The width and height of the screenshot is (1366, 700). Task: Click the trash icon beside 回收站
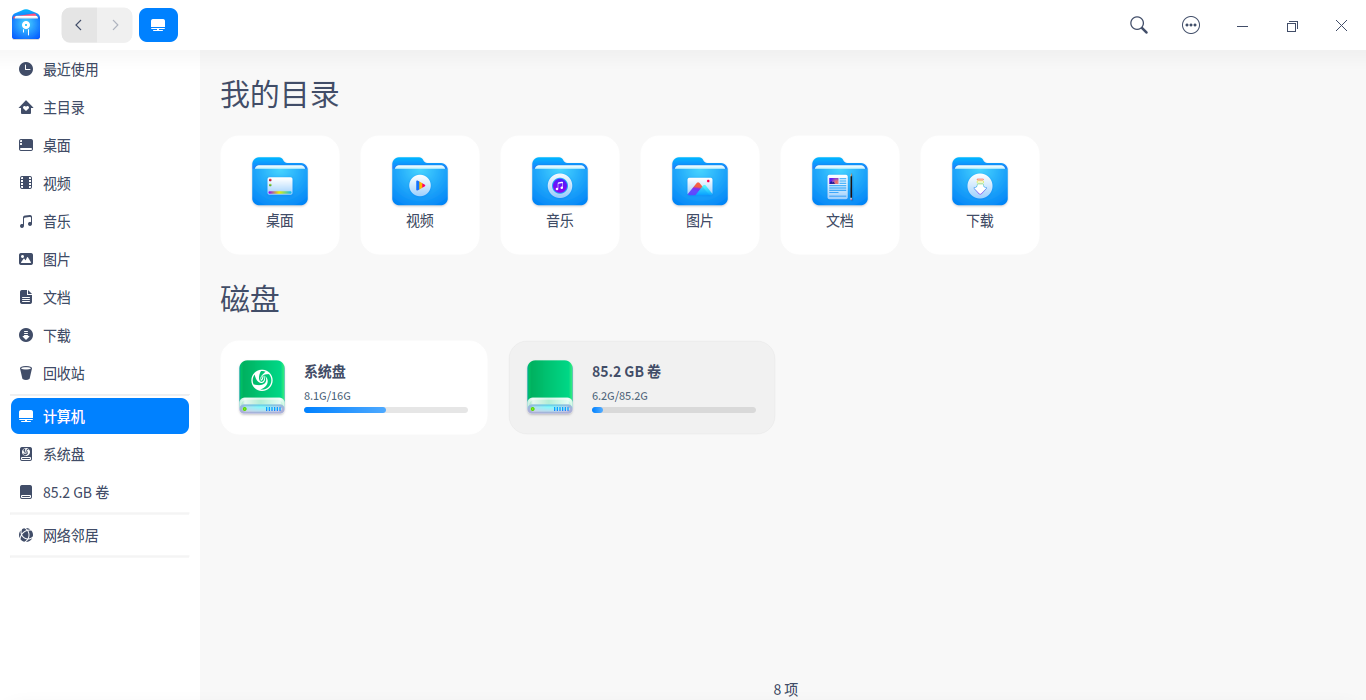[x=26, y=373]
